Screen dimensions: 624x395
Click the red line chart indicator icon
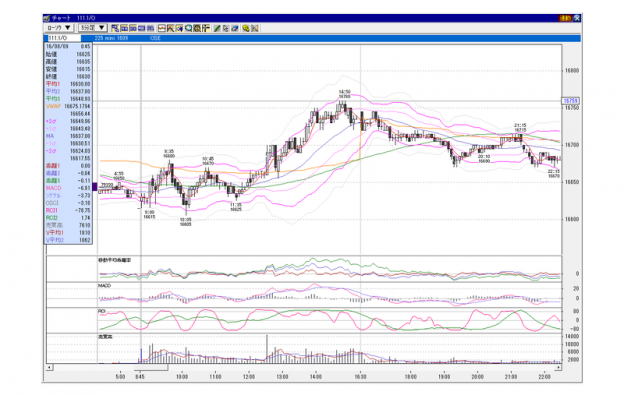coord(162,28)
